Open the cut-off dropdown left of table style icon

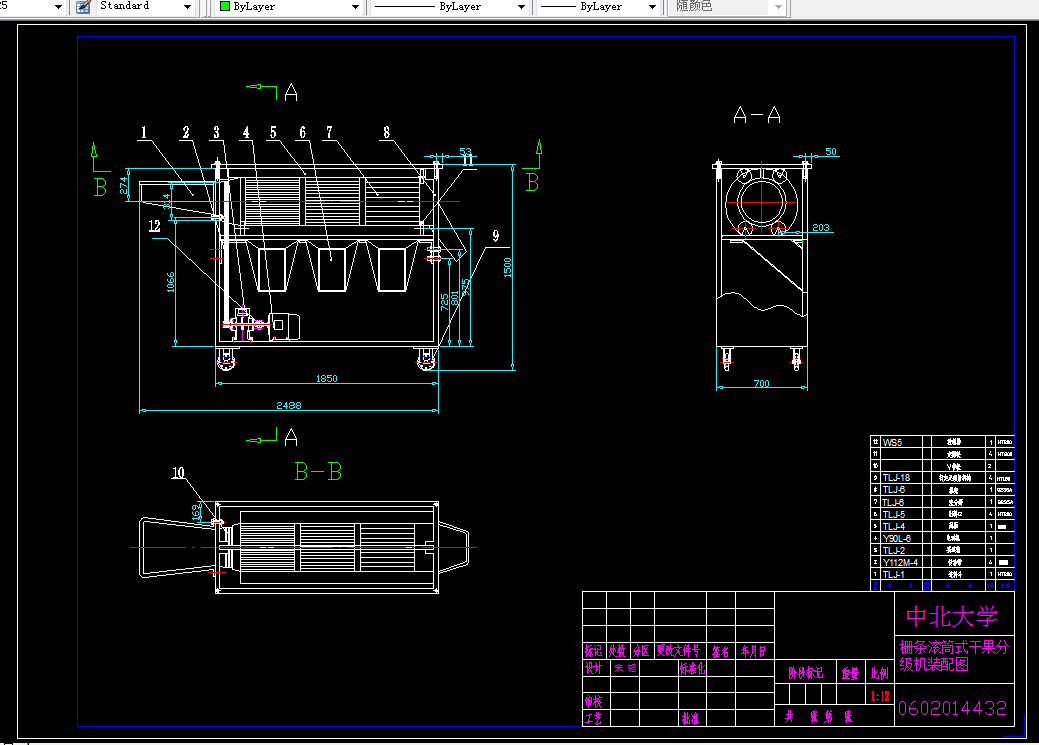[58, 7]
